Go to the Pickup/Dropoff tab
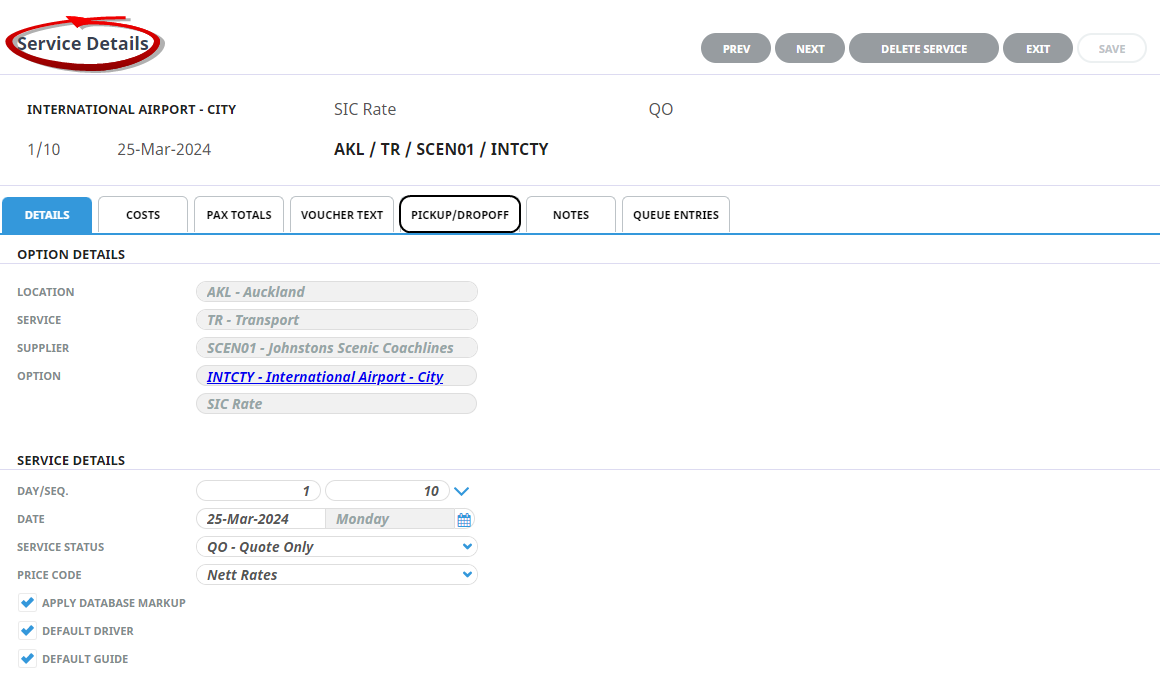The height and width of the screenshot is (681, 1160). (x=460, y=215)
